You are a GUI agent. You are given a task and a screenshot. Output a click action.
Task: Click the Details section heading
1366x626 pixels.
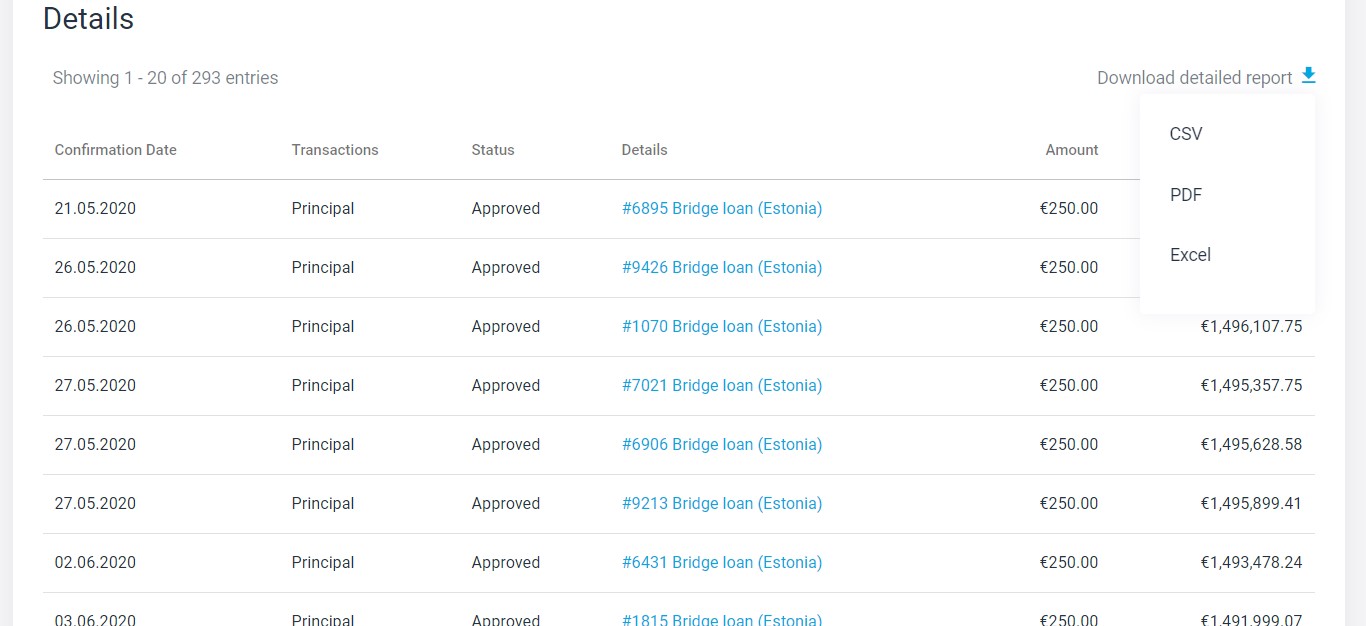(x=88, y=19)
